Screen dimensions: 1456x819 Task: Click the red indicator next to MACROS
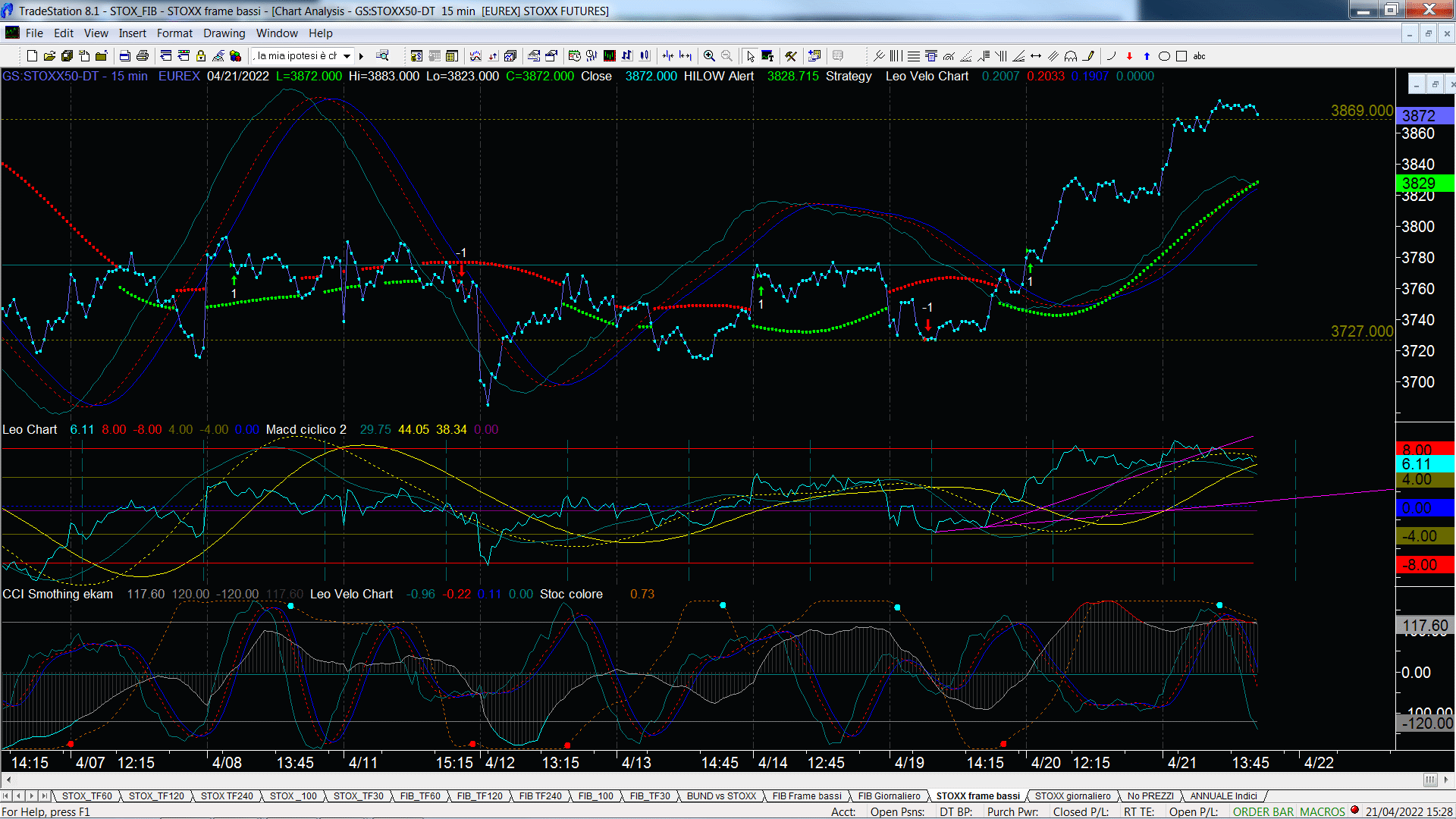point(1354,811)
